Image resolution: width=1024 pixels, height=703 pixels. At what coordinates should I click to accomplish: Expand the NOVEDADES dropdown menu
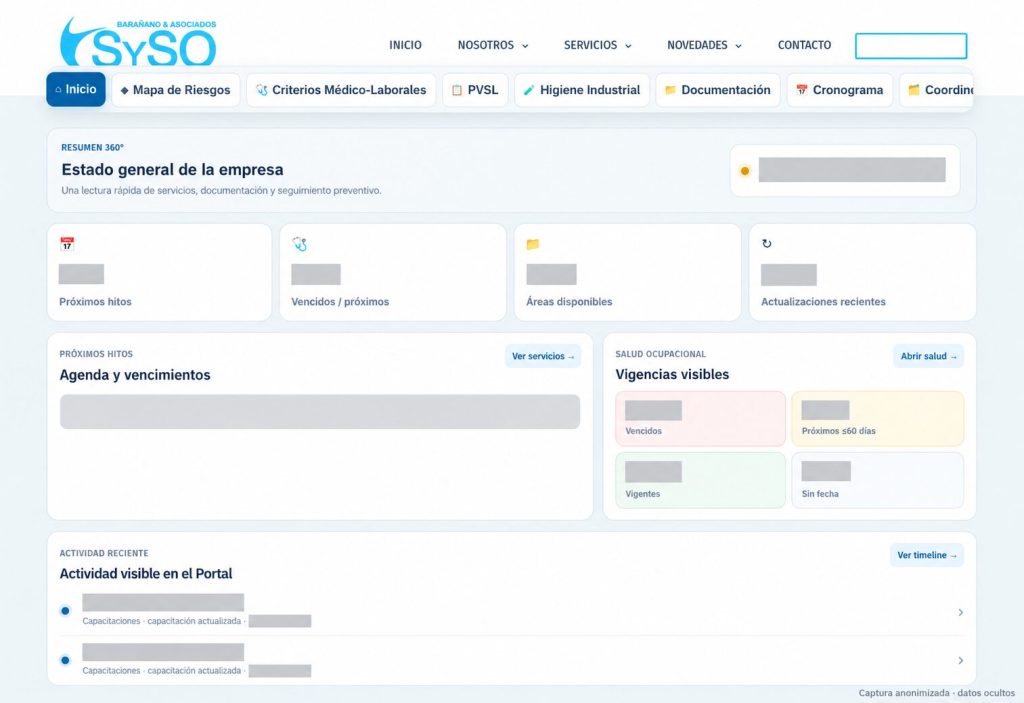(x=704, y=45)
